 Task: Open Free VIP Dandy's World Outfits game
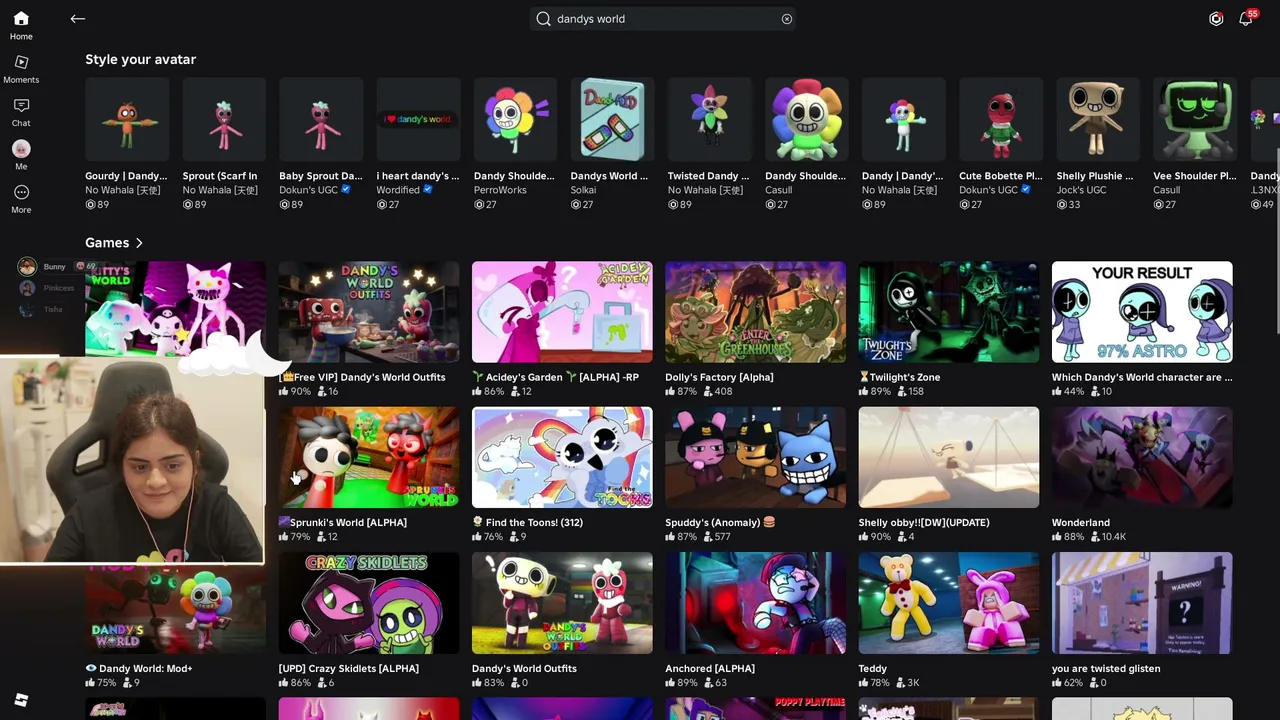point(369,312)
